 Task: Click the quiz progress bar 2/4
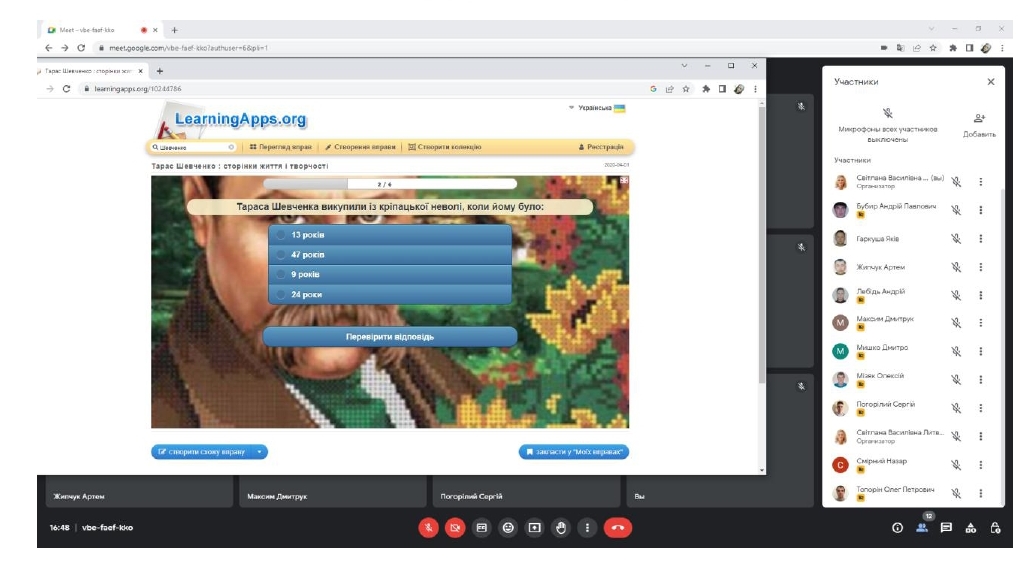click(390, 184)
